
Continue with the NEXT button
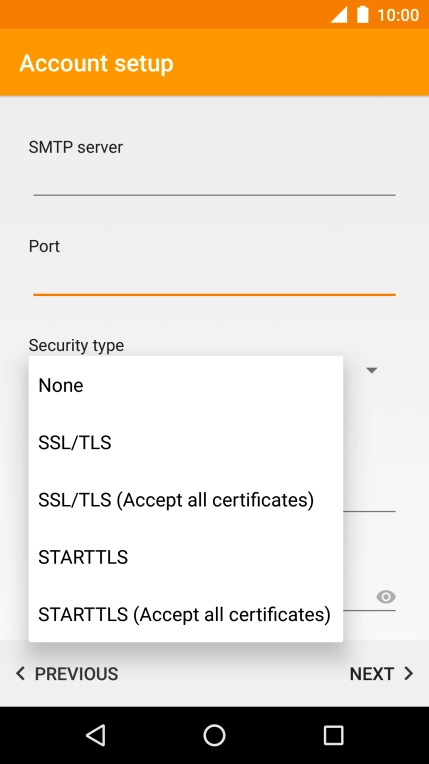pos(381,673)
